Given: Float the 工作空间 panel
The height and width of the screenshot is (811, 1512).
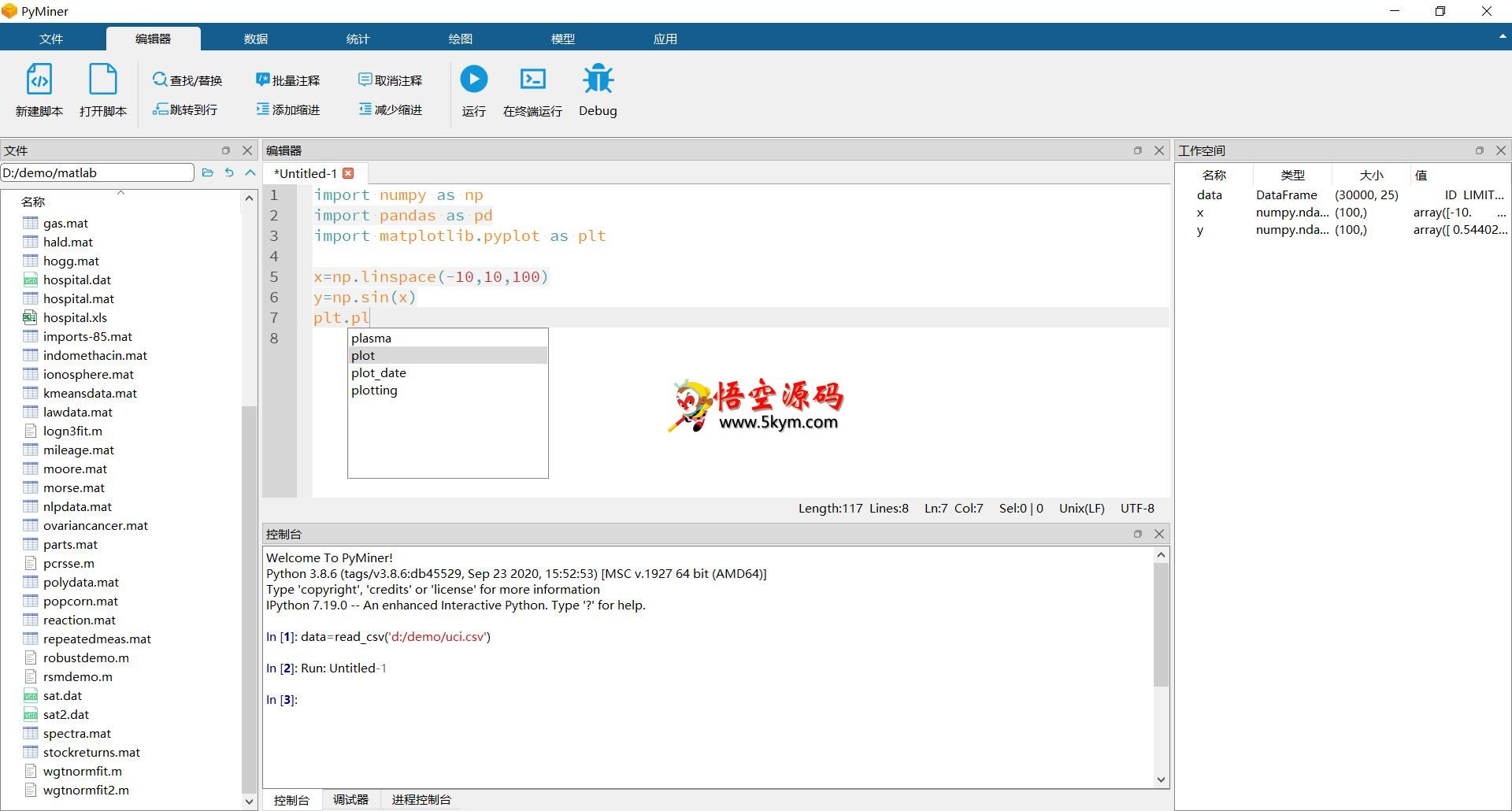Looking at the screenshot, I should click(x=1480, y=150).
